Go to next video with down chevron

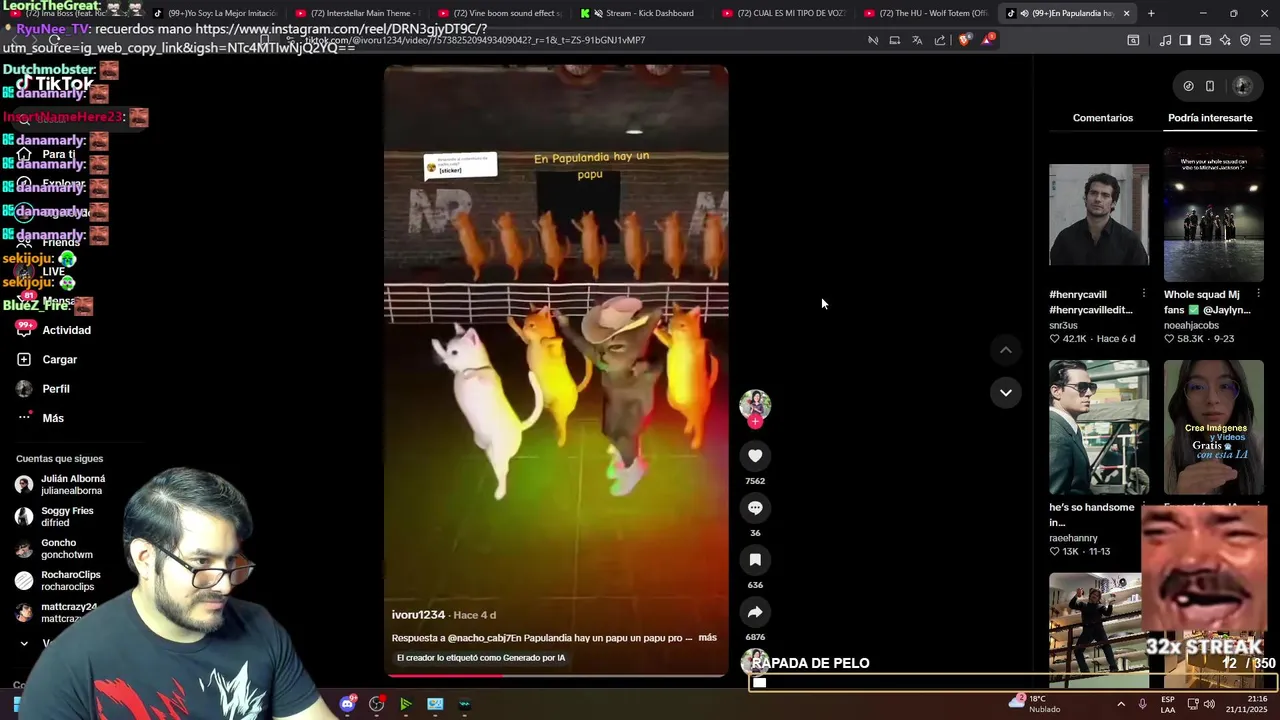[1006, 392]
